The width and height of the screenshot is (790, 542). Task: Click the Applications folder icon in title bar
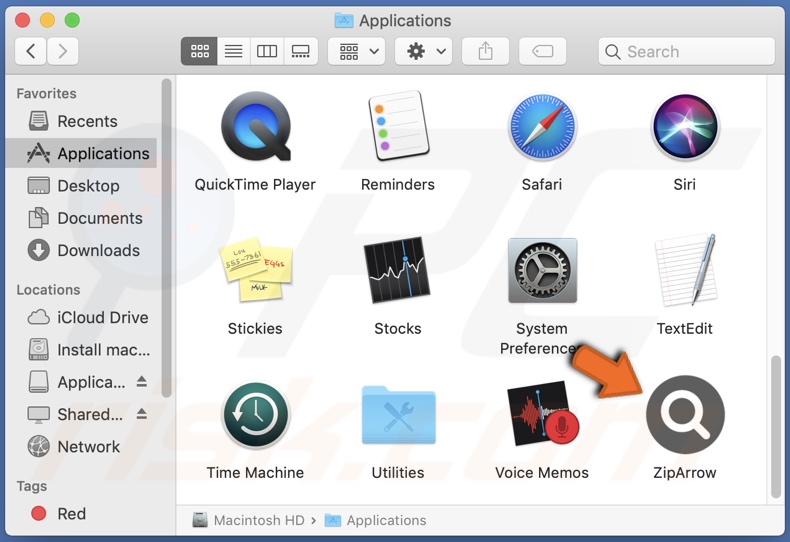pyautogui.click(x=344, y=20)
